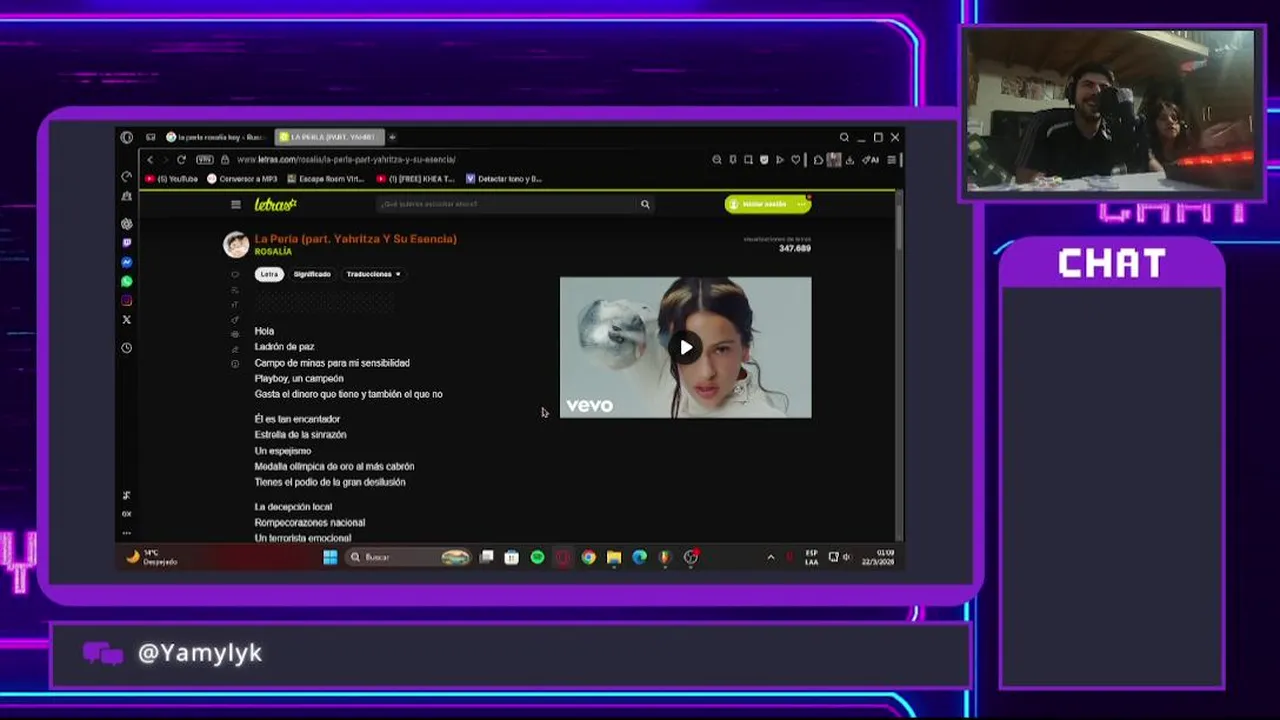Click the Letras search magnifier icon
1280x720 pixels.
click(645, 204)
